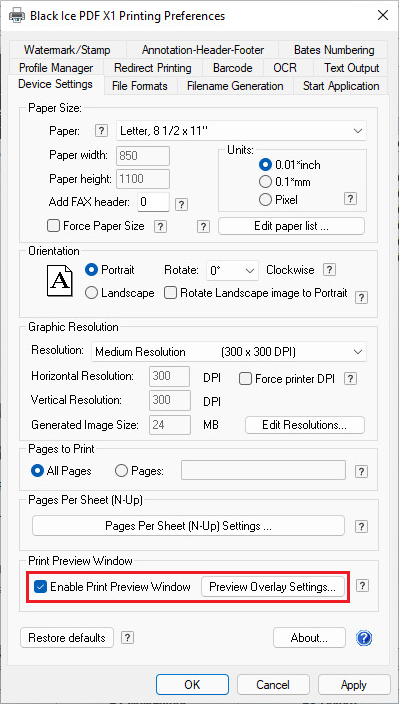Click the help icon in Units group
This screenshot has width=399, height=704.
tap(351, 199)
